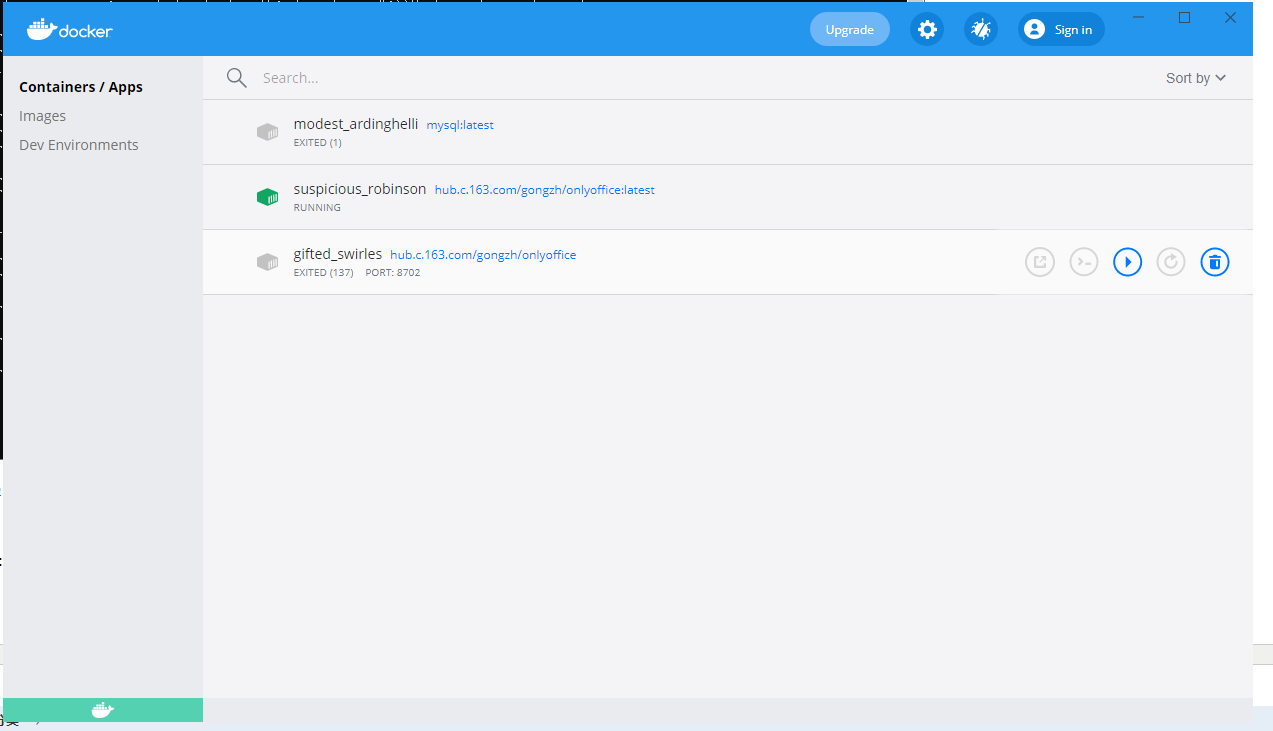
Task: Open the Sort by dropdown
Action: pyautogui.click(x=1196, y=78)
